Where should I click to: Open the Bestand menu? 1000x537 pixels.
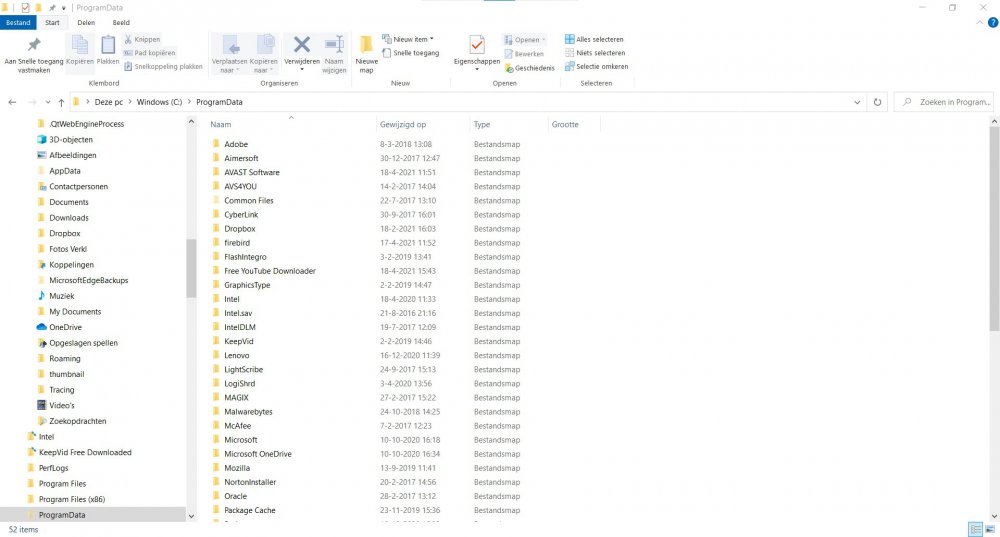click(x=19, y=22)
